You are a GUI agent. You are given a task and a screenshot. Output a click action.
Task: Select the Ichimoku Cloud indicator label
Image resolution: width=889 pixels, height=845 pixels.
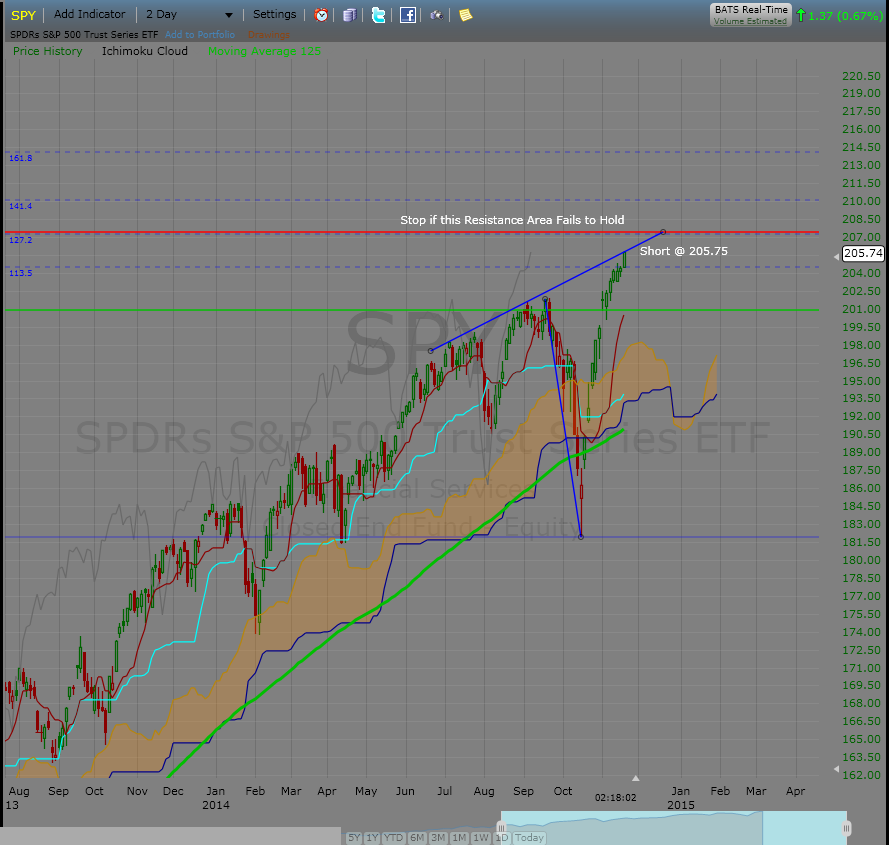[145, 51]
